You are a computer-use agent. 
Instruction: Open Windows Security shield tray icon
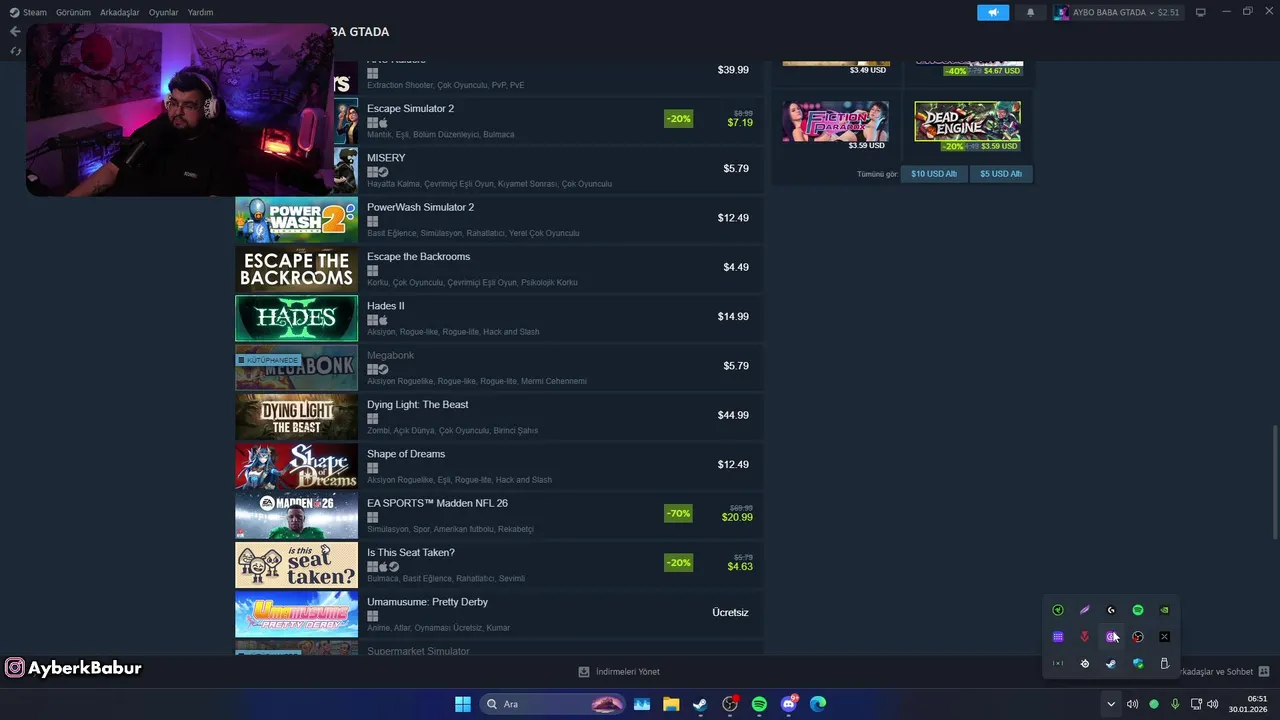click(x=1138, y=664)
